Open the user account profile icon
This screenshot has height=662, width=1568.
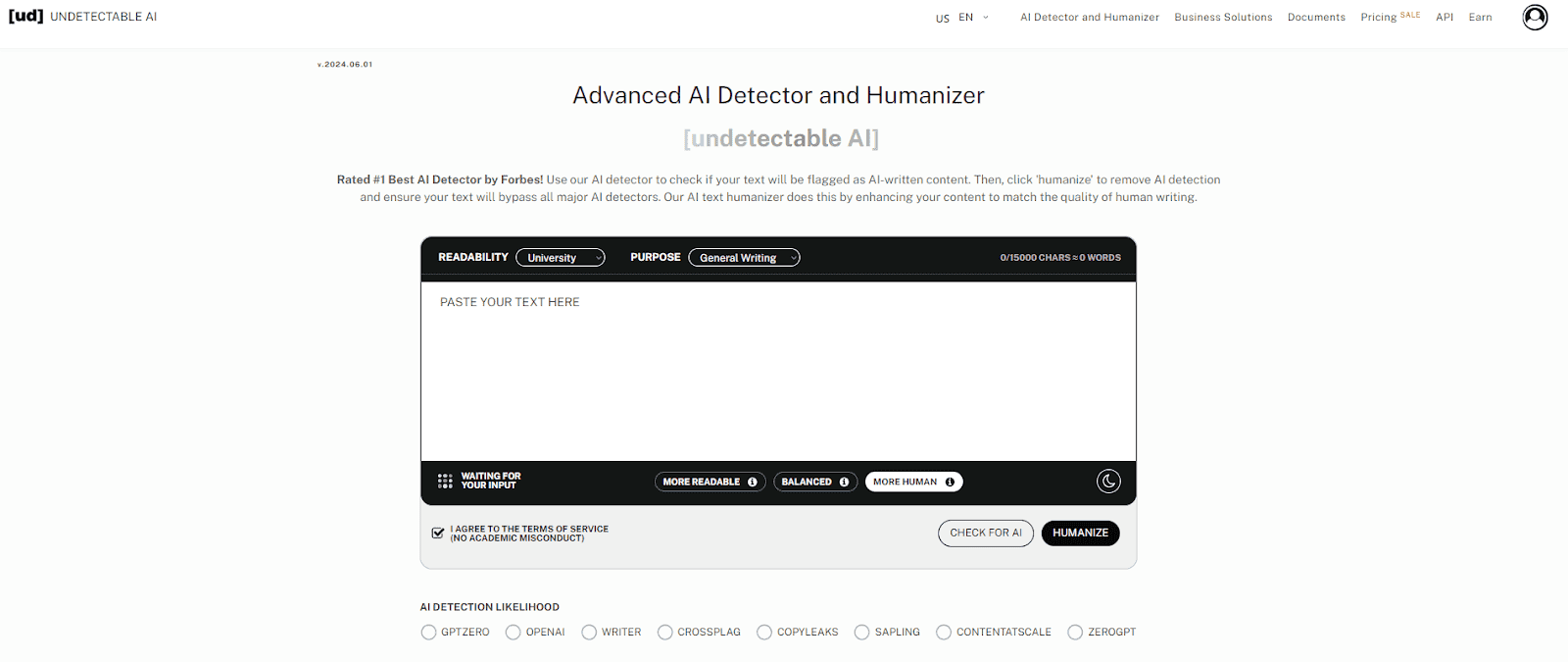point(1535,17)
